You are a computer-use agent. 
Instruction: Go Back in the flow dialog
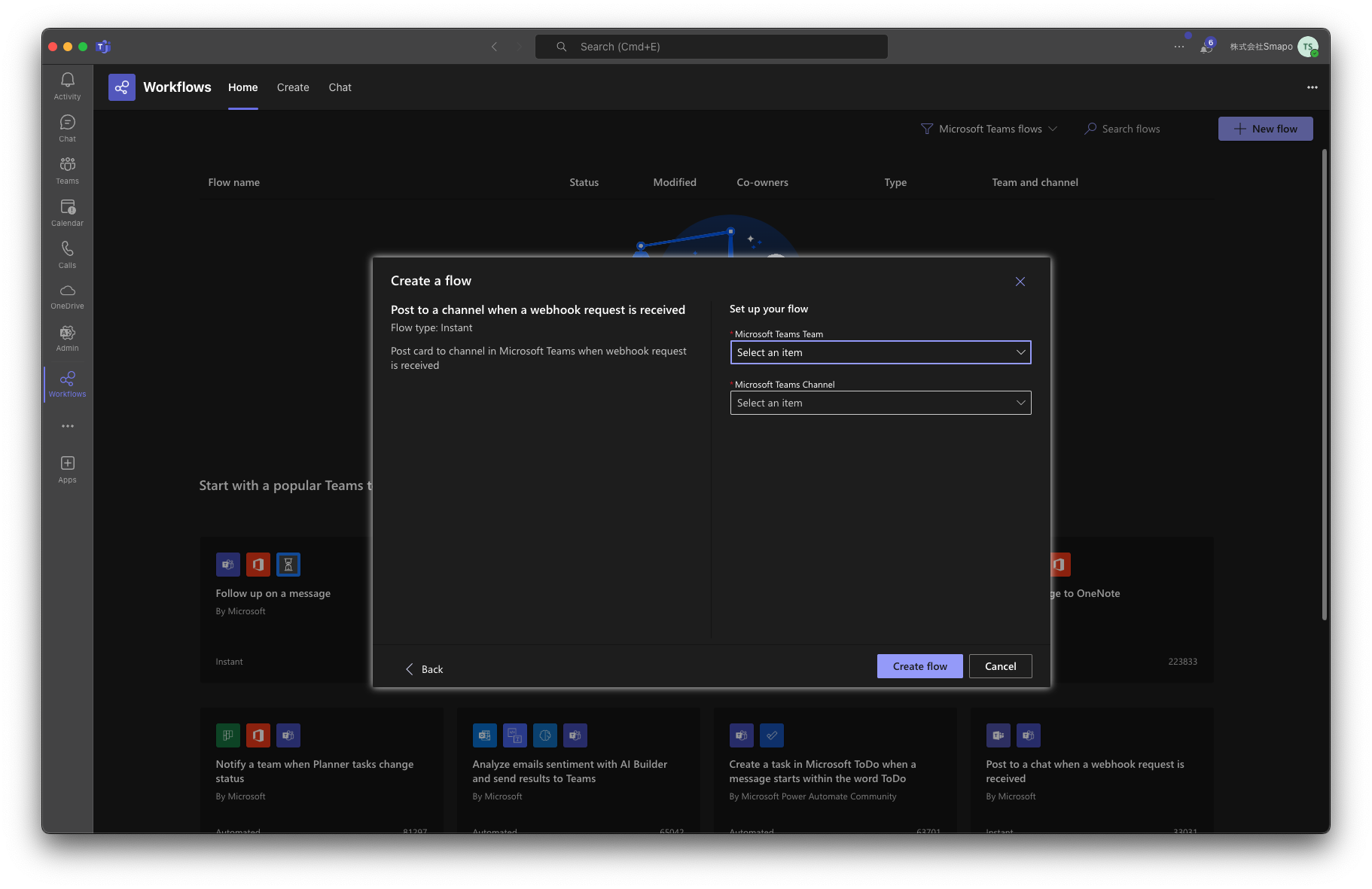[425, 669]
